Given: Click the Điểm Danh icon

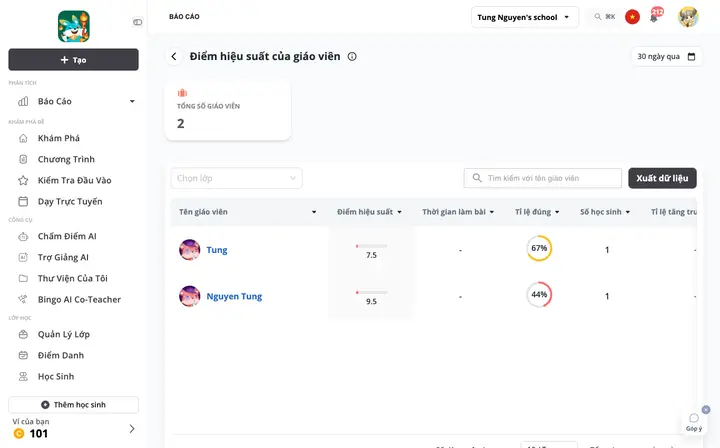Looking at the screenshot, I should [23, 355].
